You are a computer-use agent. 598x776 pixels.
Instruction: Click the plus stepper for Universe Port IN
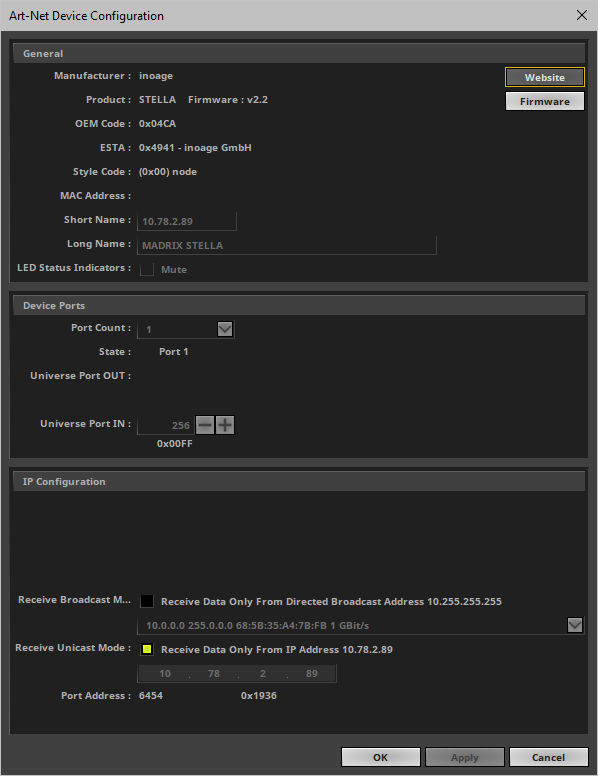(225, 425)
